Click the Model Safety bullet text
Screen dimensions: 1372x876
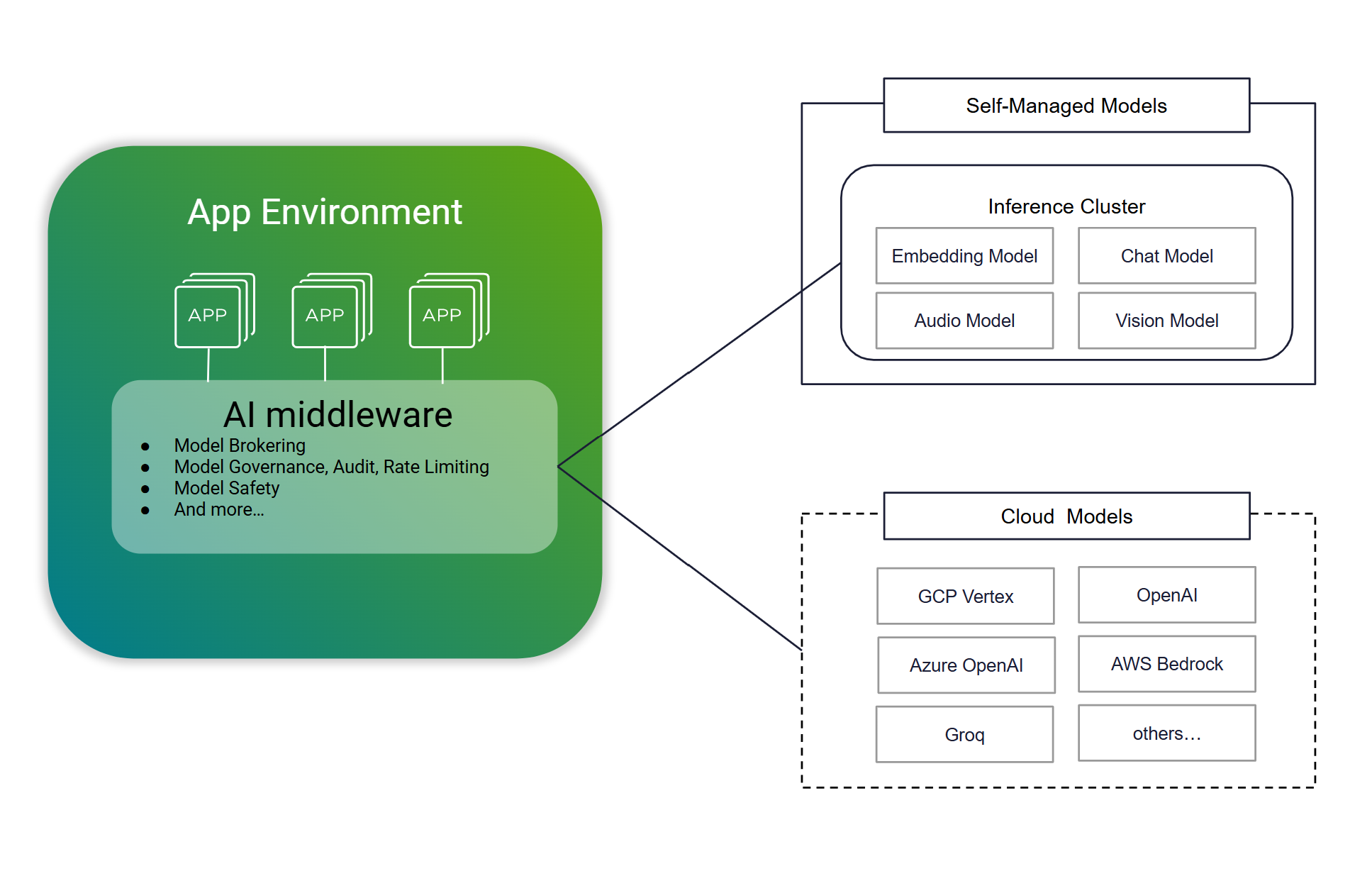coord(227,488)
